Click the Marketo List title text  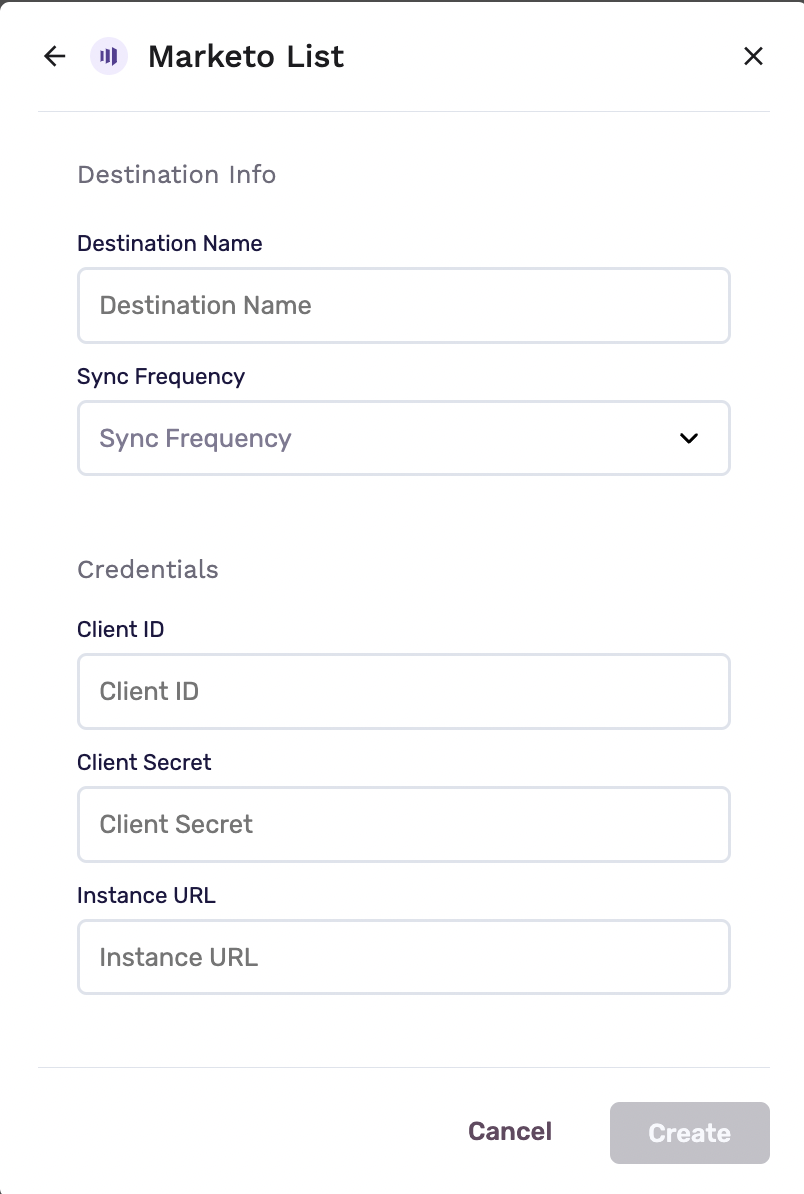pos(246,56)
